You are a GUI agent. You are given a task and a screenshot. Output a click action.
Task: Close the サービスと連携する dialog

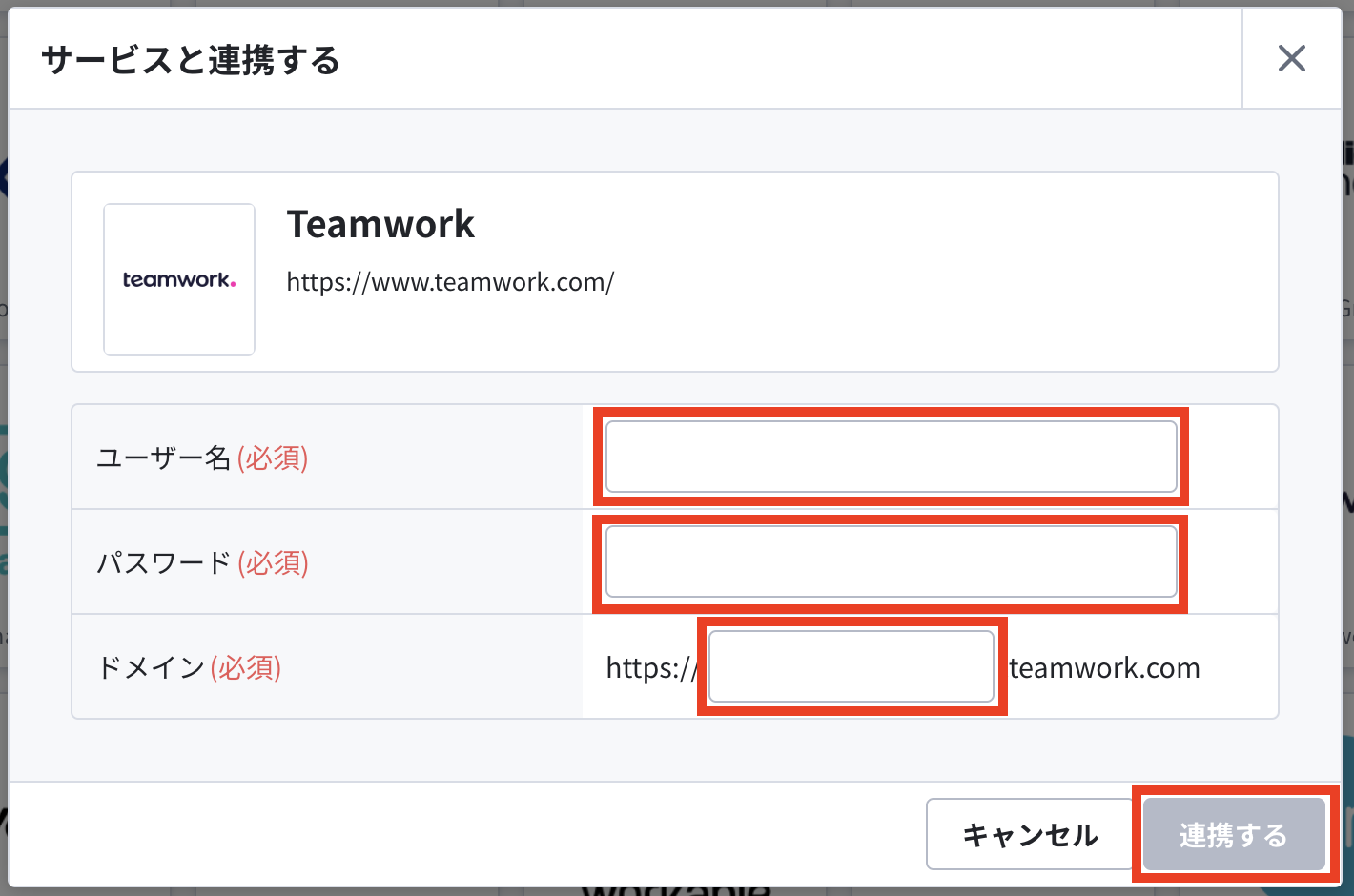point(1291,59)
